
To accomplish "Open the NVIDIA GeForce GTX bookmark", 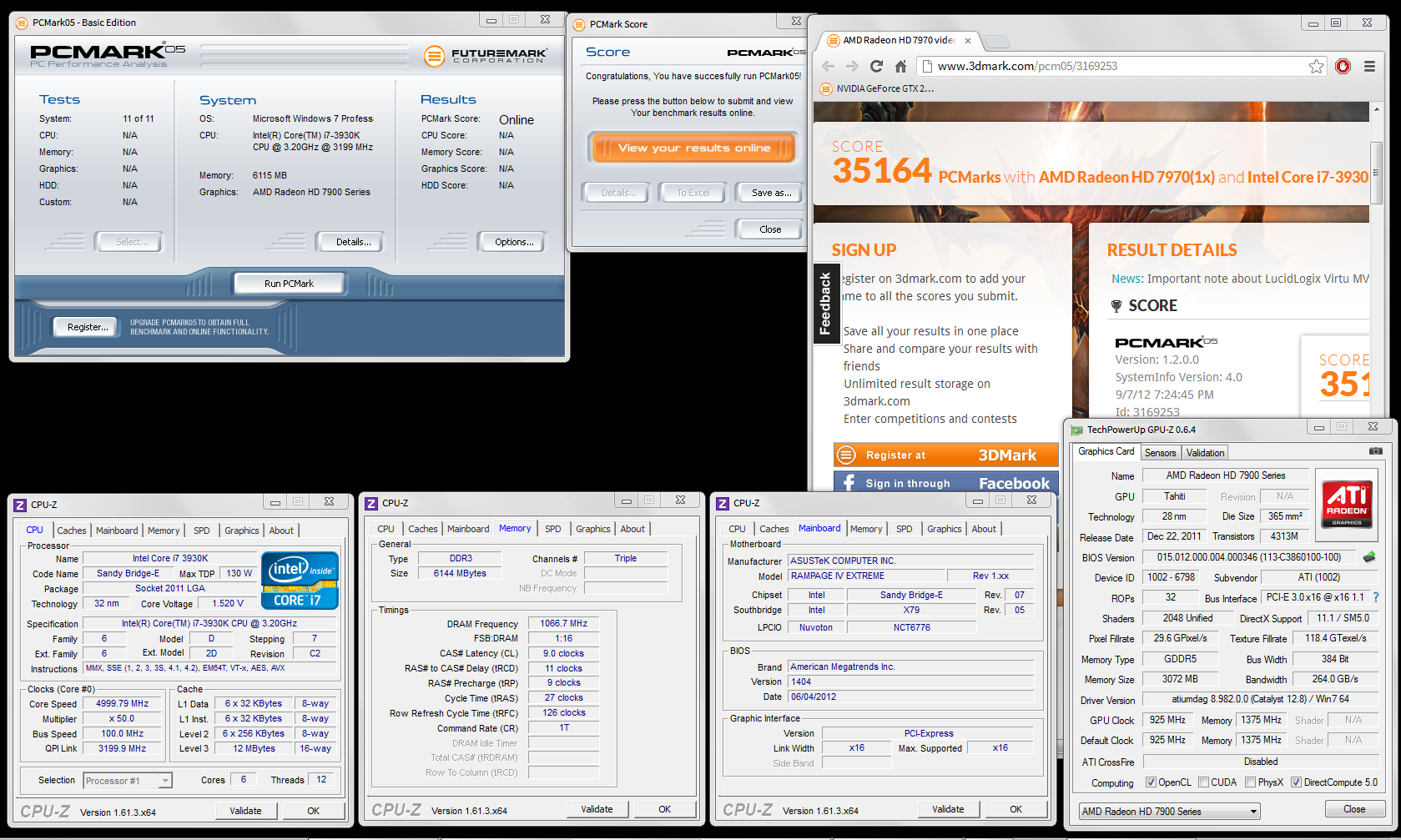I will click(877, 88).
